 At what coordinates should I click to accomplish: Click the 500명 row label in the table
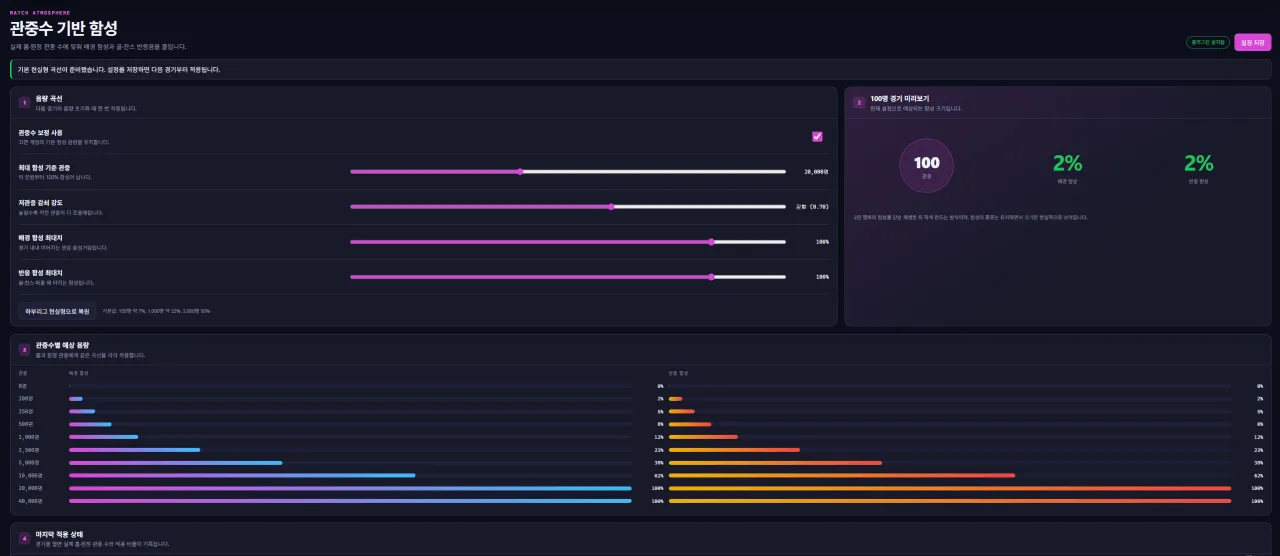coord(26,424)
